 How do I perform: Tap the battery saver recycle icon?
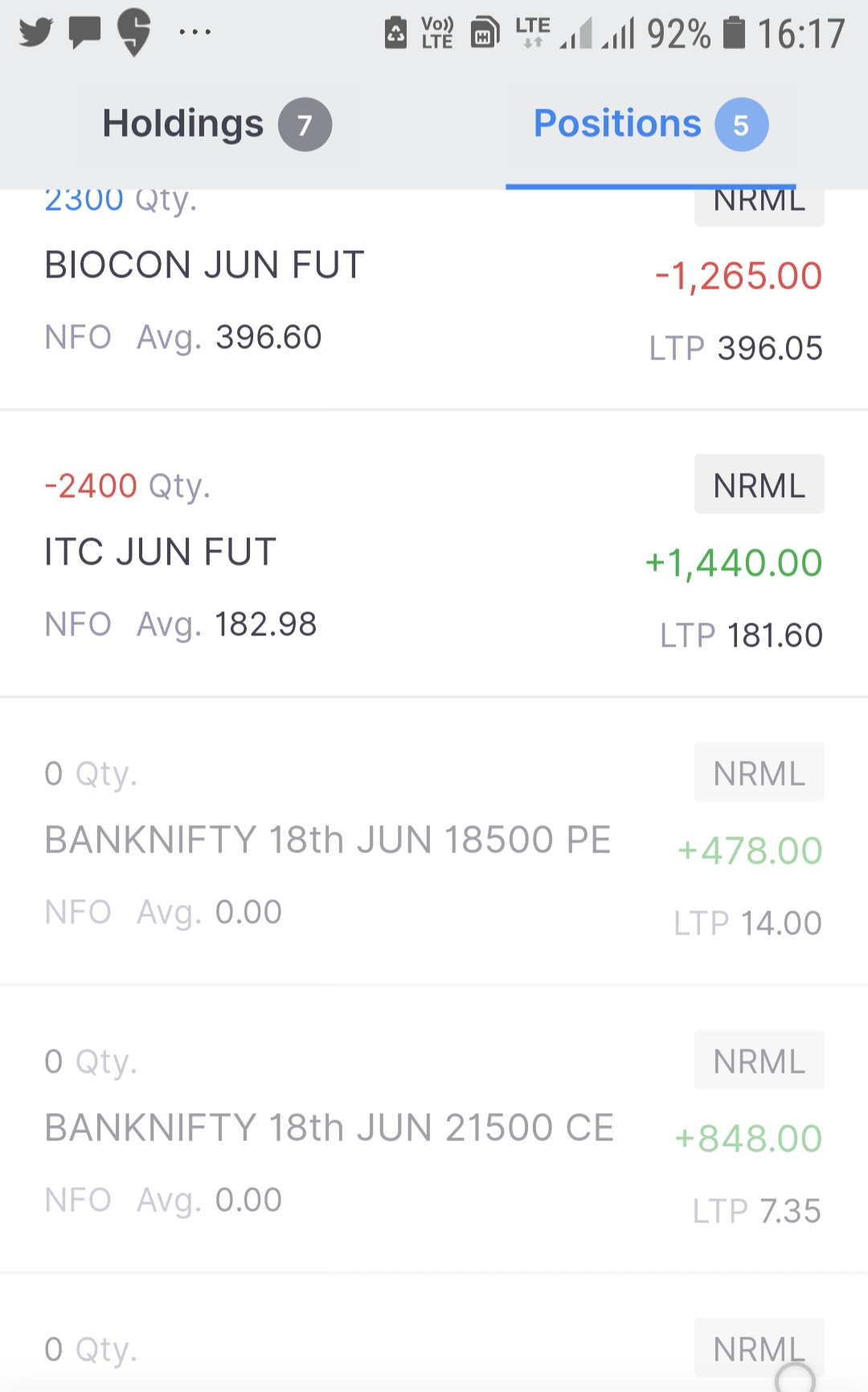395,33
